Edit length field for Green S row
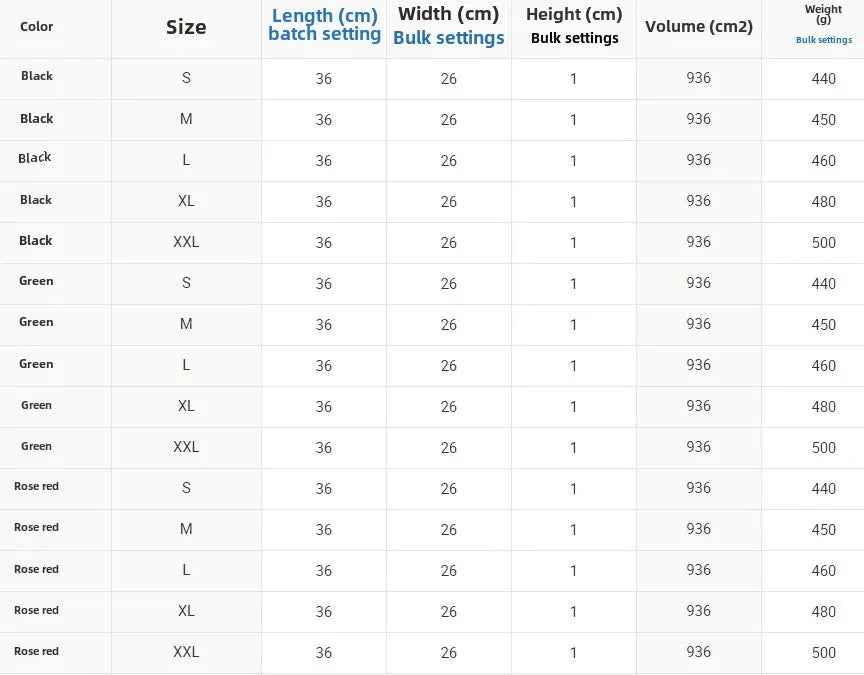864x675 pixels. [x=324, y=284]
